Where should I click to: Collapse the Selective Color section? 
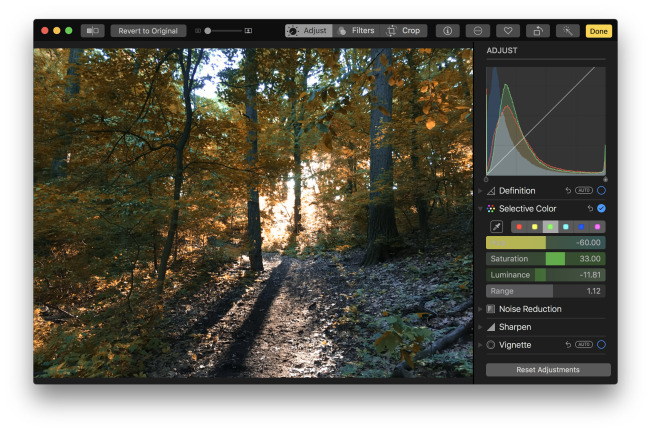coord(481,208)
